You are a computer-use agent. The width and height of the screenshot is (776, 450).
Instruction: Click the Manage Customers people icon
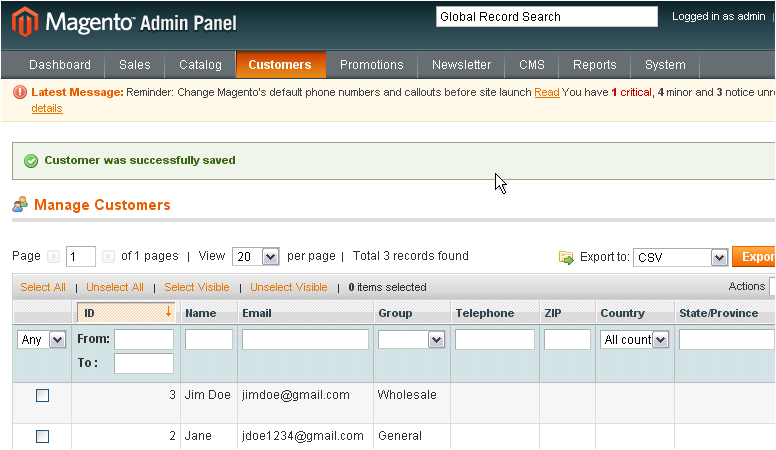20,204
